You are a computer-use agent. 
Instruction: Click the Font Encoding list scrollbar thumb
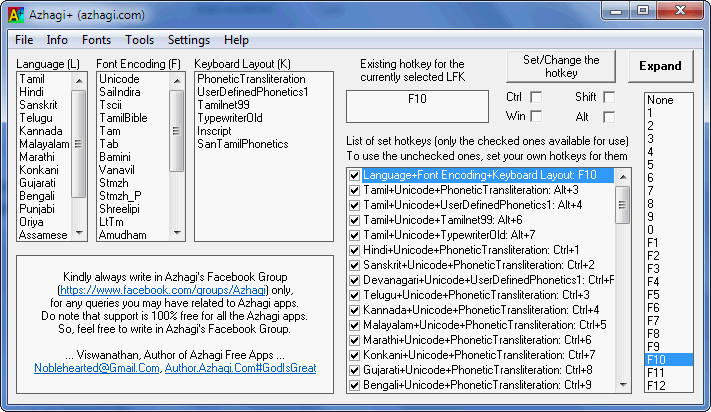click(177, 131)
